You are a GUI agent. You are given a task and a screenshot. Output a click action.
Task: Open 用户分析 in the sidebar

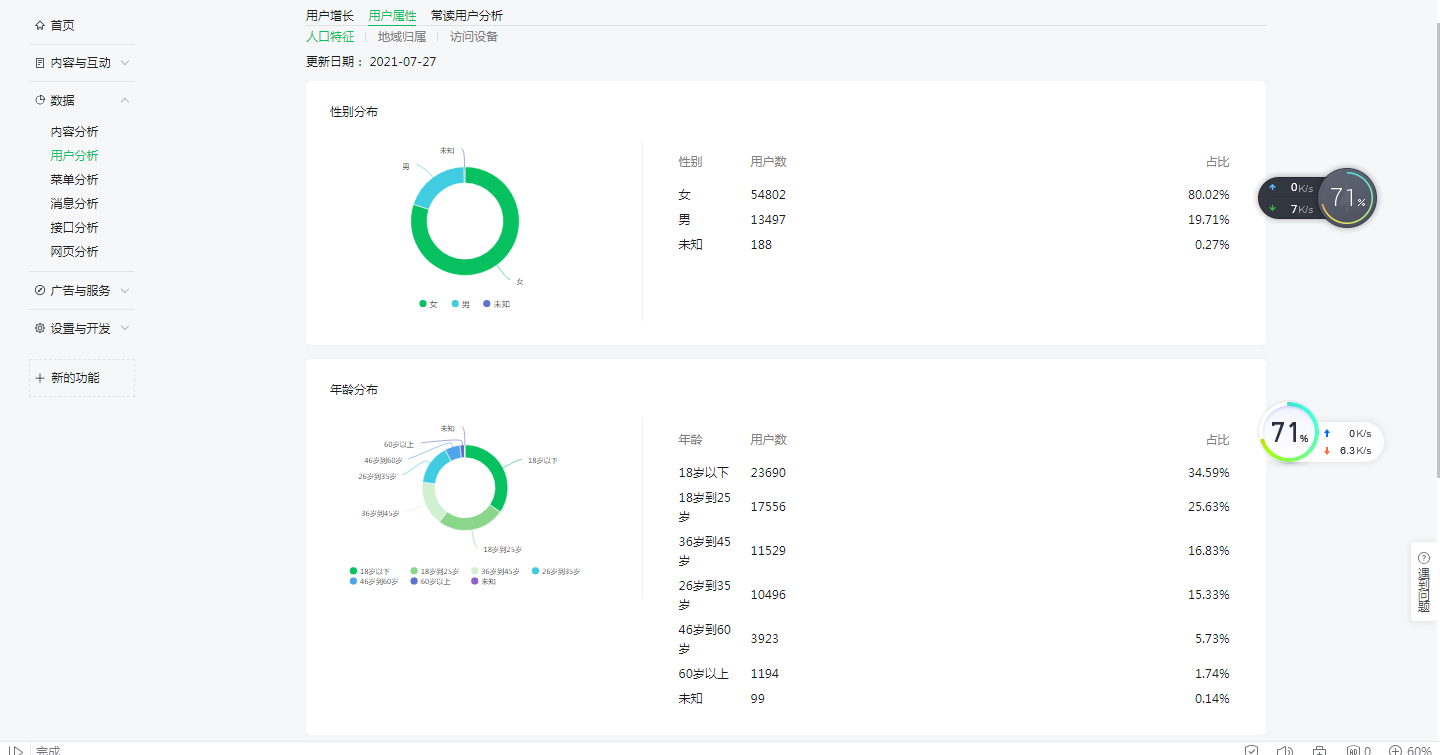point(75,156)
